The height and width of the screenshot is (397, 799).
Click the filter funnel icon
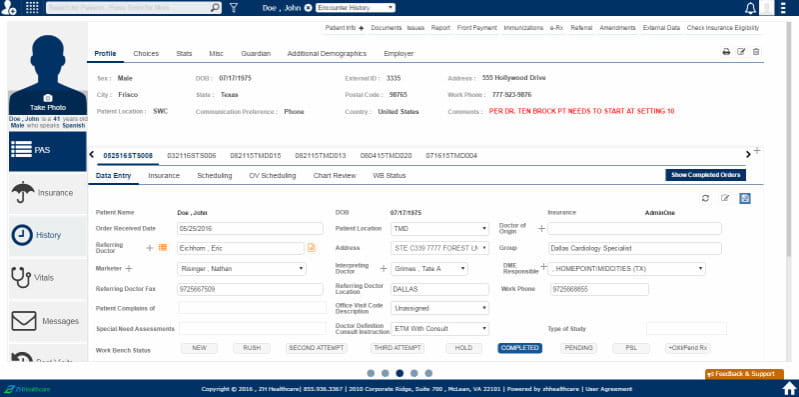point(233,8)
